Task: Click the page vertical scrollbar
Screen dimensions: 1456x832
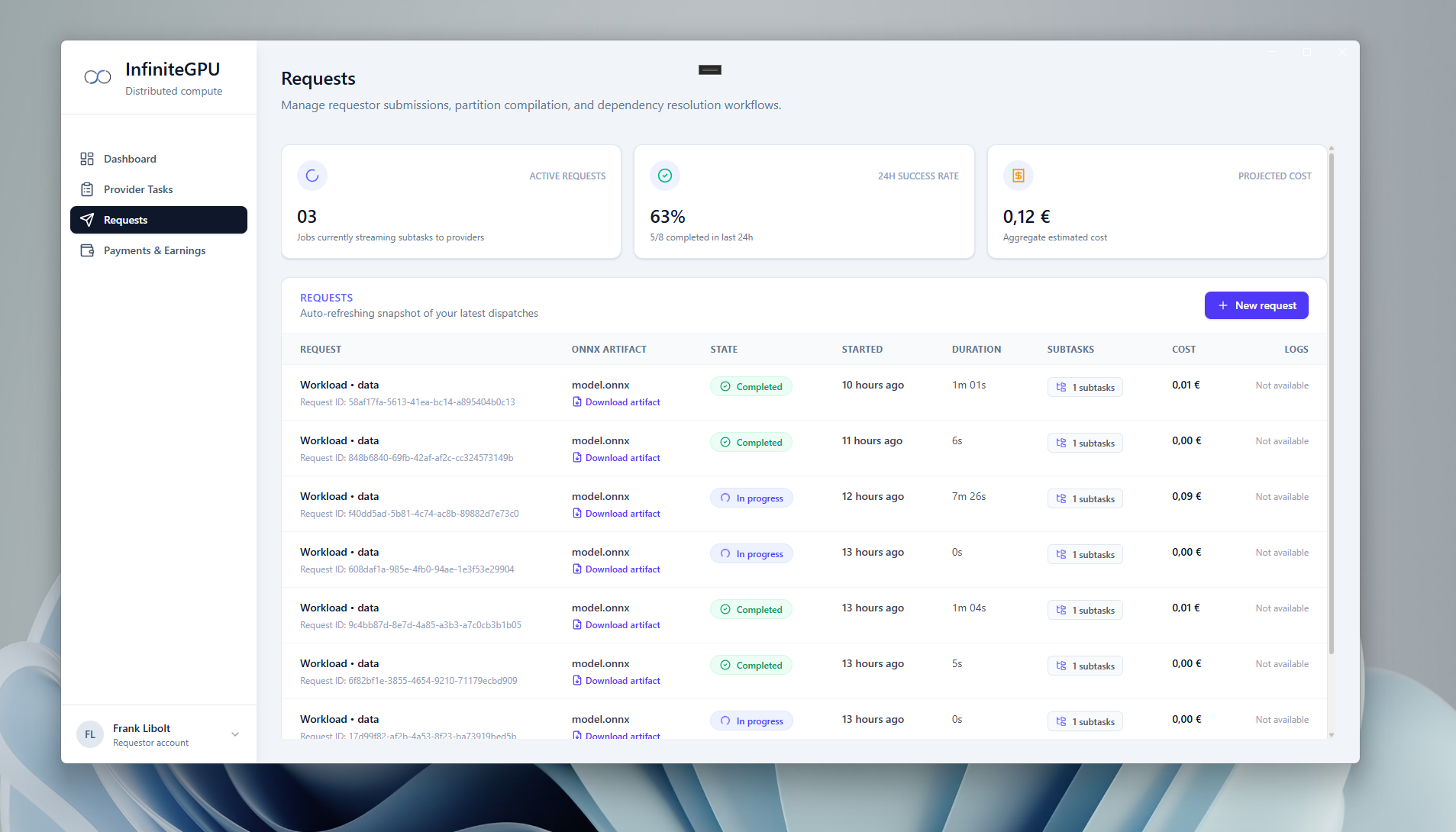Action: pos(1332,402)
